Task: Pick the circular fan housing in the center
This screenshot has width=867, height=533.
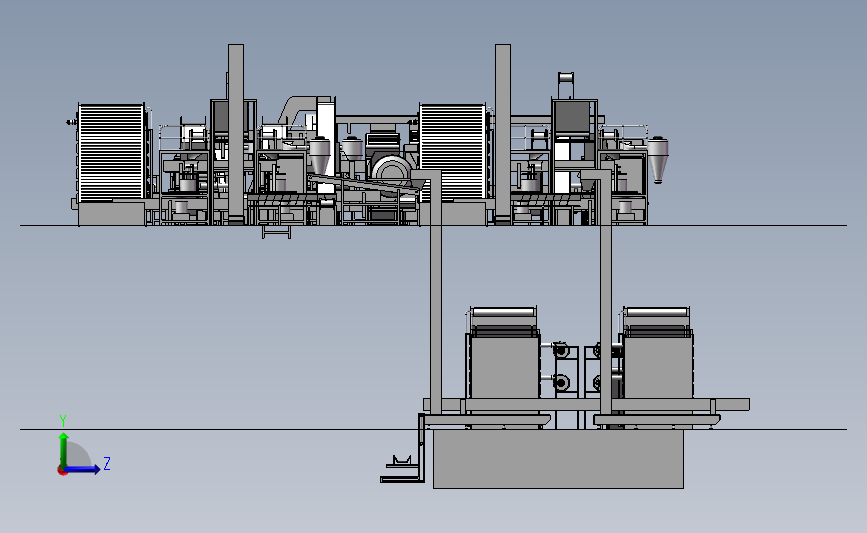Action: (x=391, y=172)
